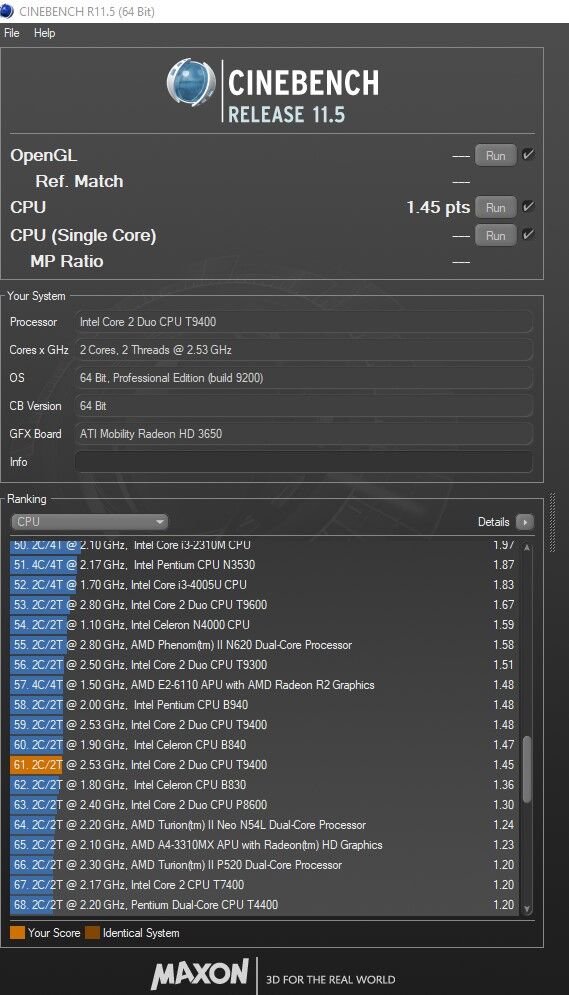Screen dimensions: 569x995
Task: Click the Your Score orange legend swatch
Action: tap(18, 933)
